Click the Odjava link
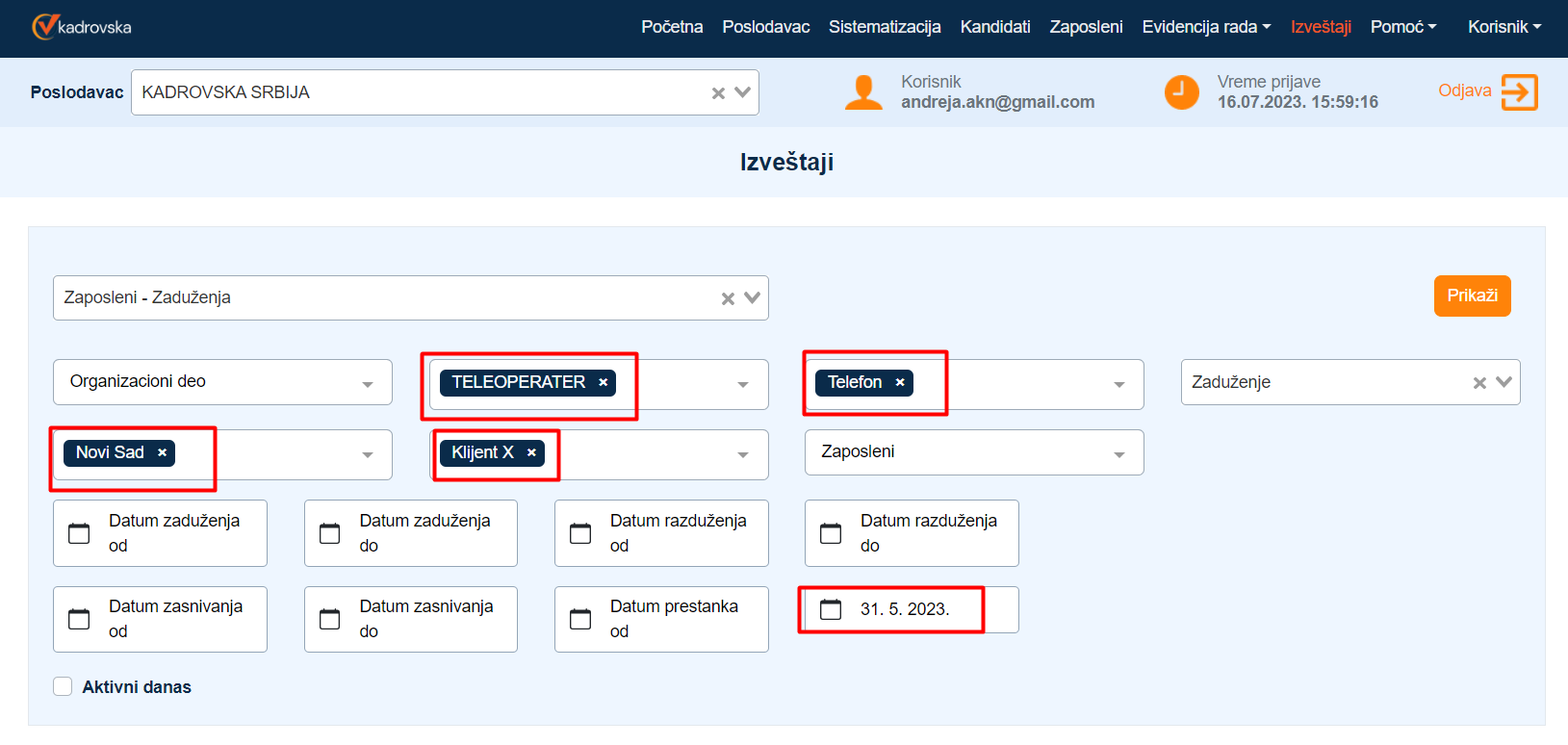Screen dimensions: 1568x745 coord(1464,90)
